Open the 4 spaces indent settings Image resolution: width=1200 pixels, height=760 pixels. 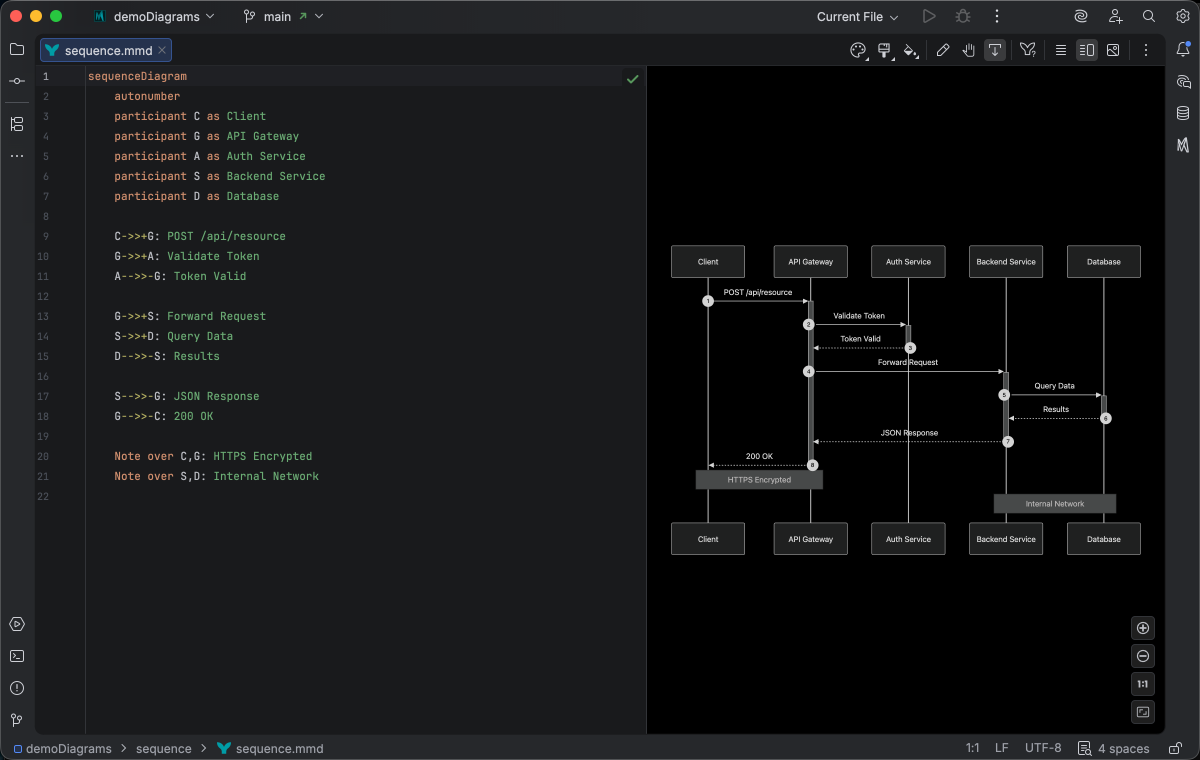coord(1114,748)
